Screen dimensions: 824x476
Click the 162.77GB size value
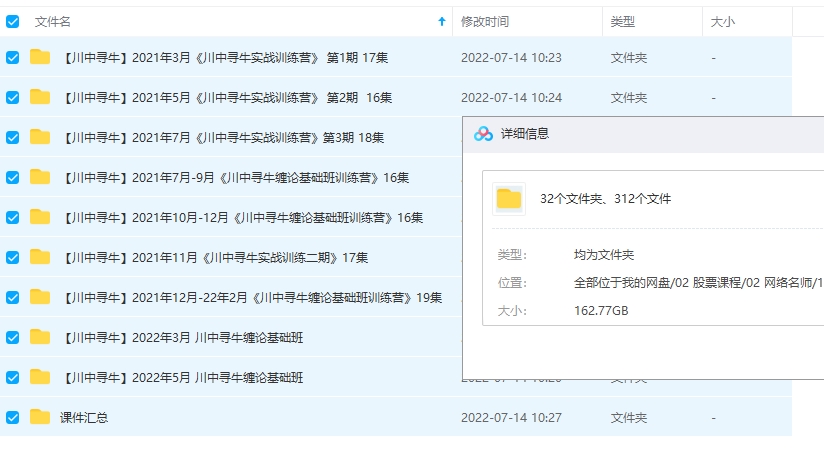(601, 311)
